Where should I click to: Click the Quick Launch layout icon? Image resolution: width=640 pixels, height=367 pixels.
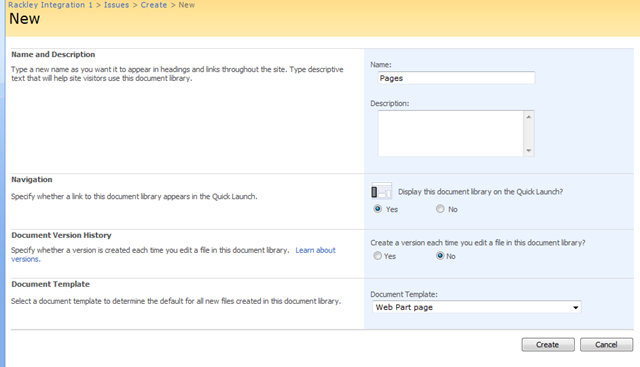(381, 191)
